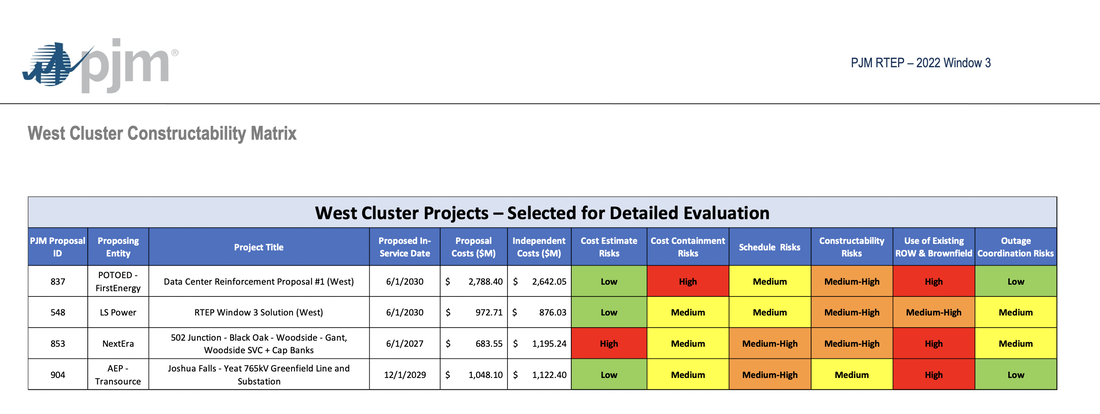Click the 'Project Title' column header
Viewport: 1100px width, 414px height.
259,247
